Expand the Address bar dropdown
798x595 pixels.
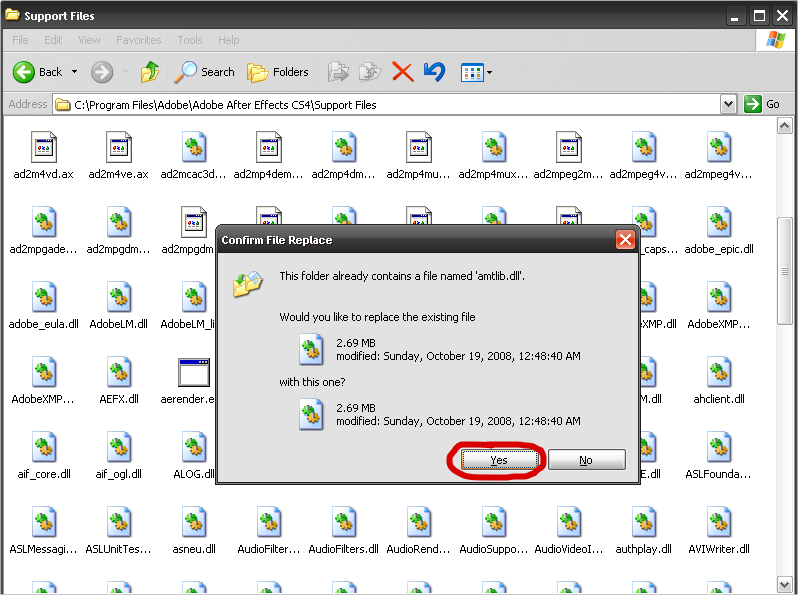pos(728,104)
